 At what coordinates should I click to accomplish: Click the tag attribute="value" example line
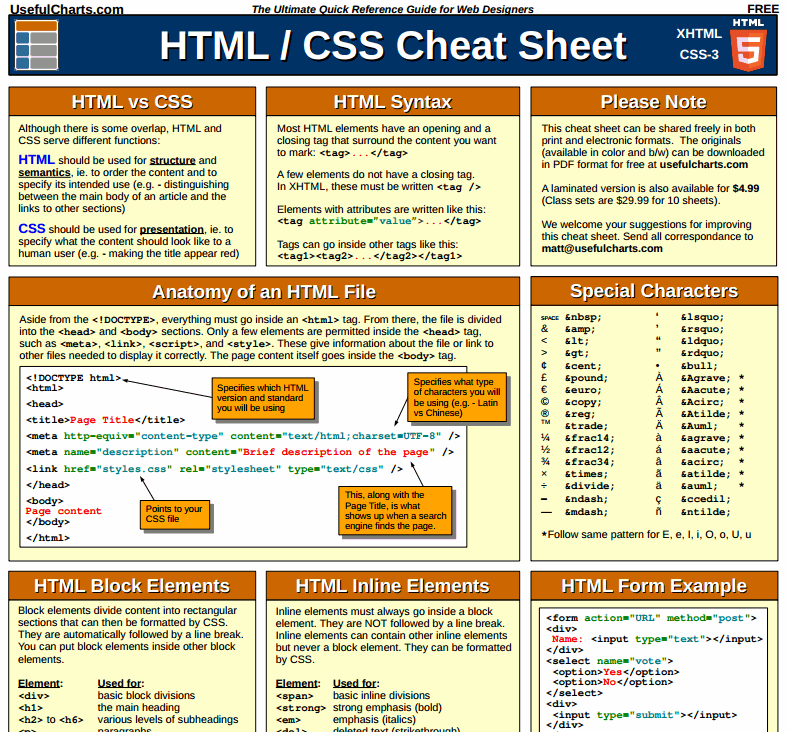tap(379, 221)
